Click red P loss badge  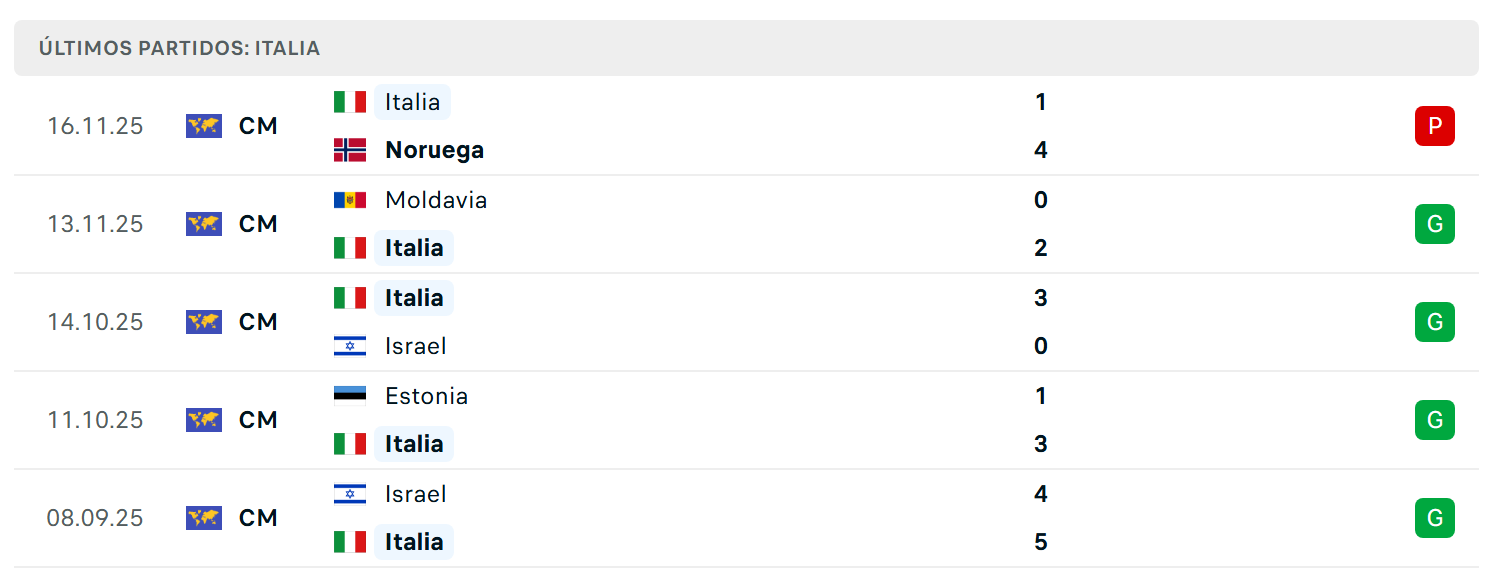pos(1435,126)
